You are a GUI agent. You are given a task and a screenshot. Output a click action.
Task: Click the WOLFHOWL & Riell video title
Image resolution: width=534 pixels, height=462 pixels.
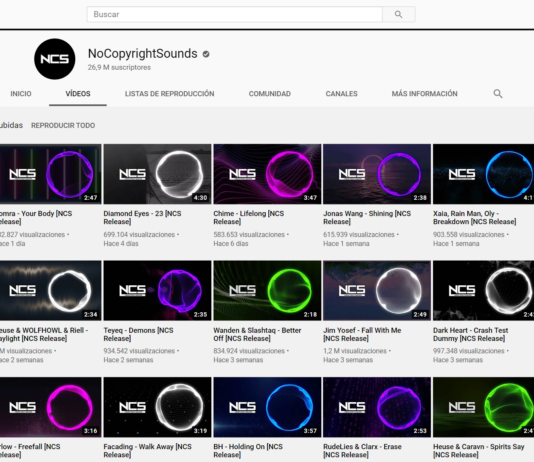pyautogui.click(x=44, y=334)
